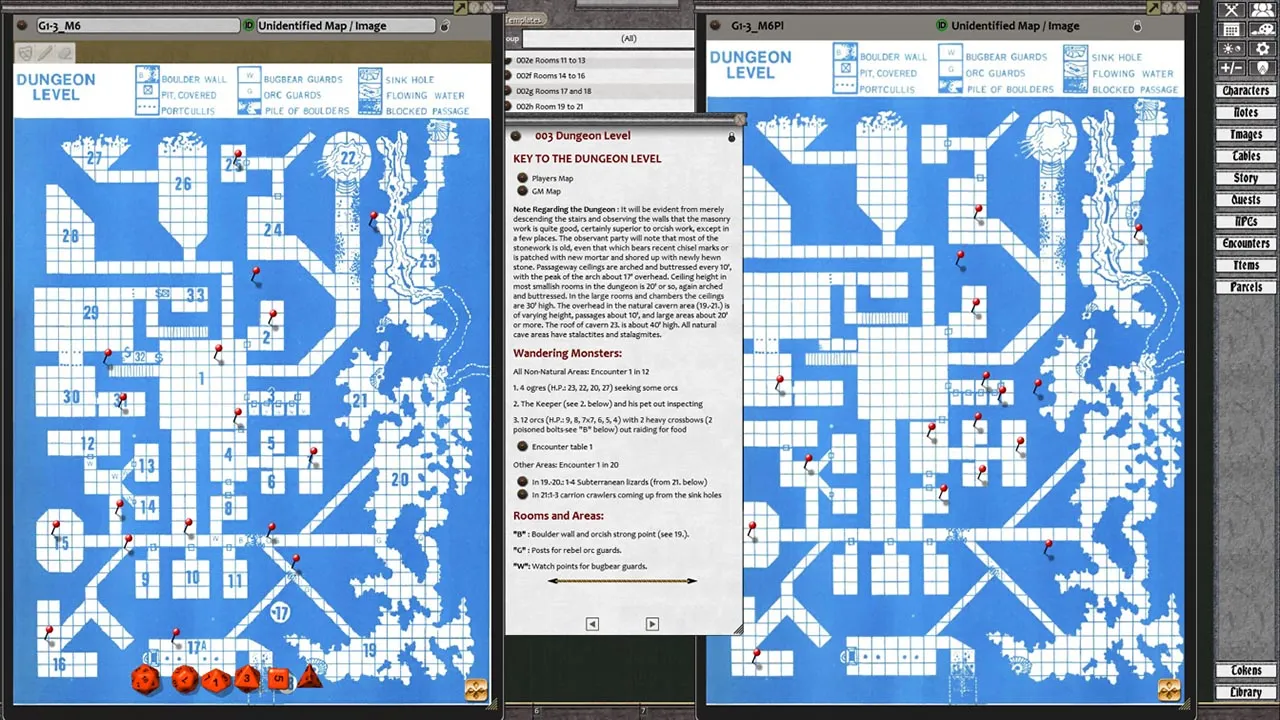Open 002h Room 19 to 21 entry
Viewport: 1280px width, 720px height.
click(599, 106)
